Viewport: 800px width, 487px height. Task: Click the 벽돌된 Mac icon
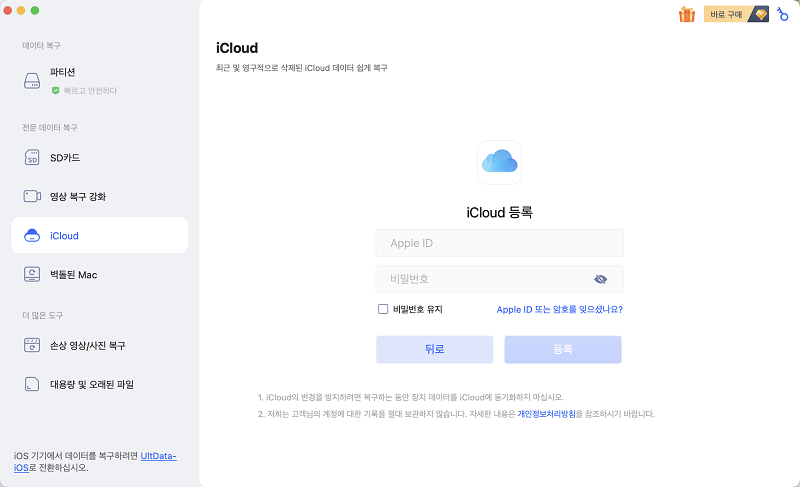click(32, 274)
